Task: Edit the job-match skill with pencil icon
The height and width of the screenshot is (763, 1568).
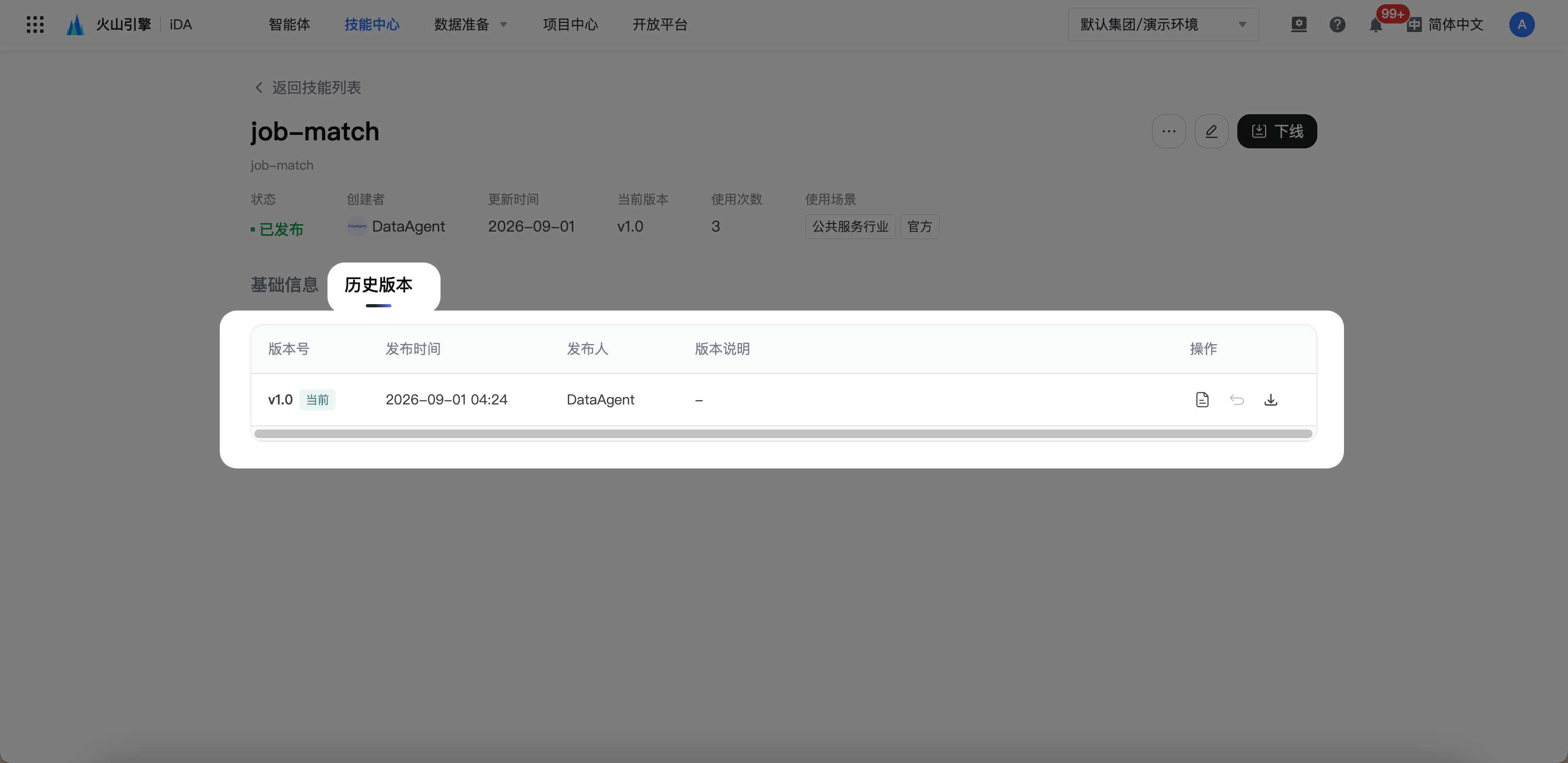Action: click(1211, 131)
